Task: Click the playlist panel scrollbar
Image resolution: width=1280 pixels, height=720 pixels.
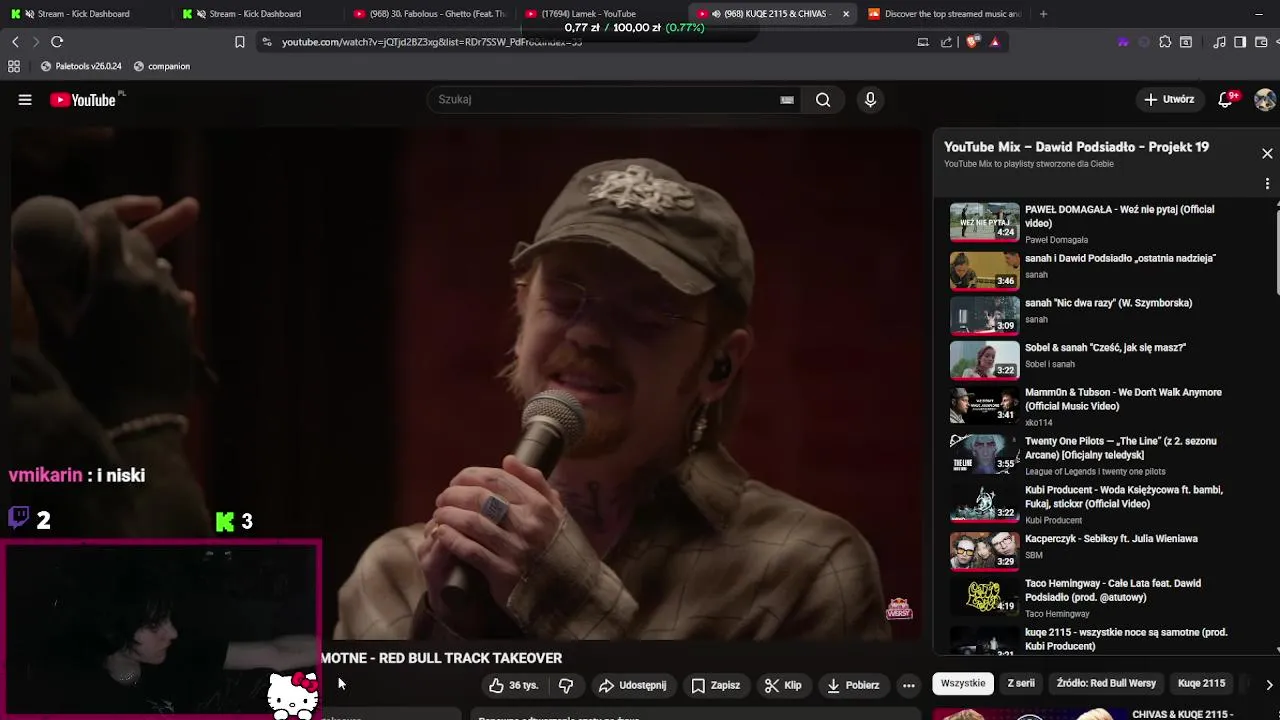Action: [x=1277, y=248]
